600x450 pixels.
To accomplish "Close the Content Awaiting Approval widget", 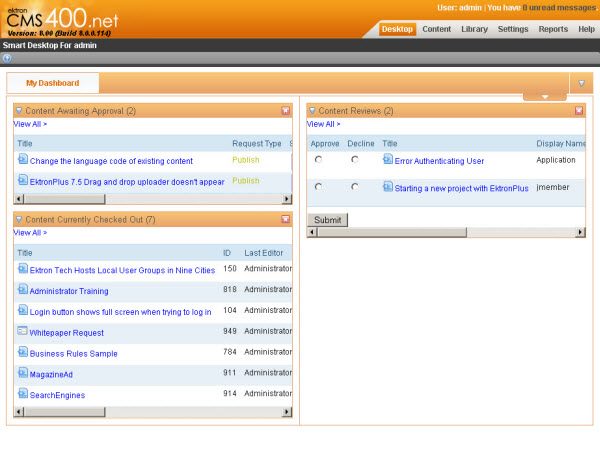I will coord(286,111).
